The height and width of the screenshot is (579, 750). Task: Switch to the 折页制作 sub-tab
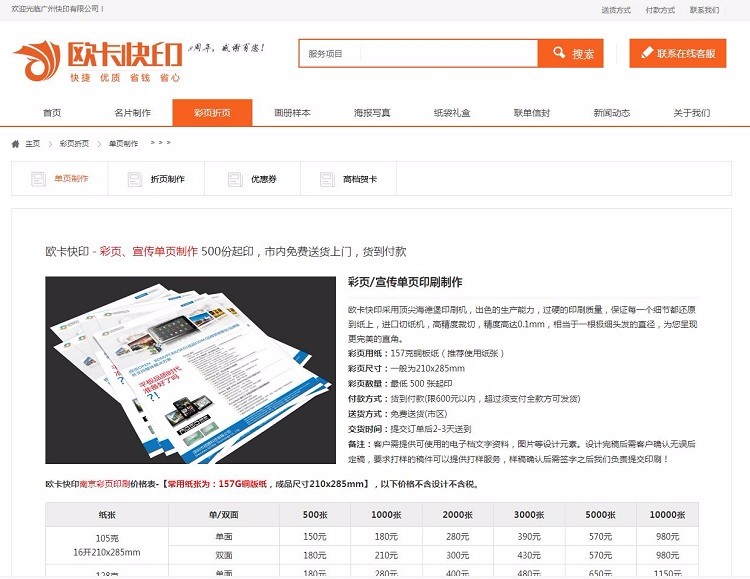[x=156, y=178]
